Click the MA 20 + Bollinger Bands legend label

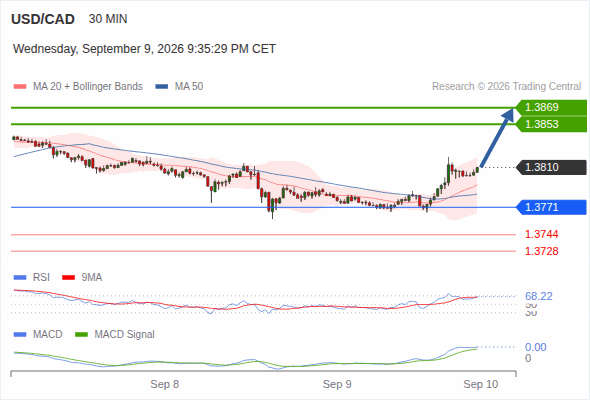[88, 87]
